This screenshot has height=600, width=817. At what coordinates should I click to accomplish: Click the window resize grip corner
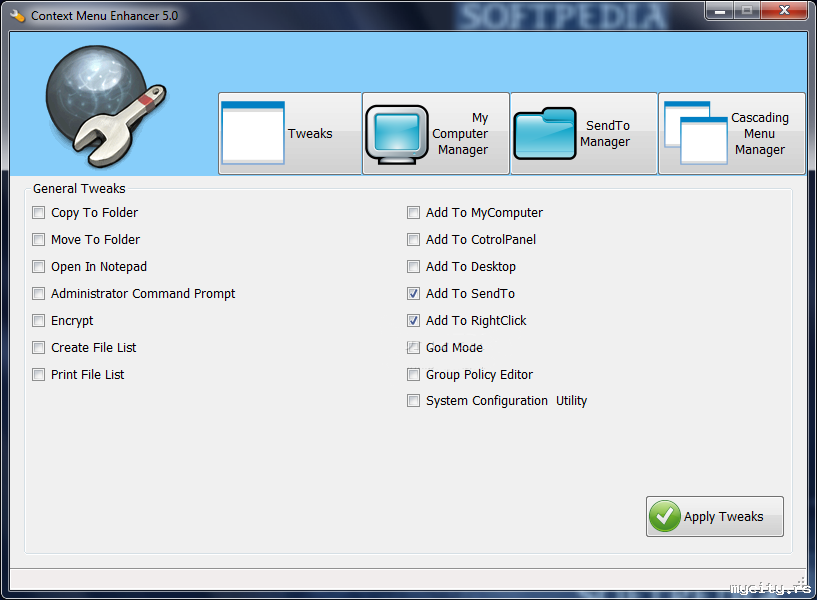pos(800,584)
